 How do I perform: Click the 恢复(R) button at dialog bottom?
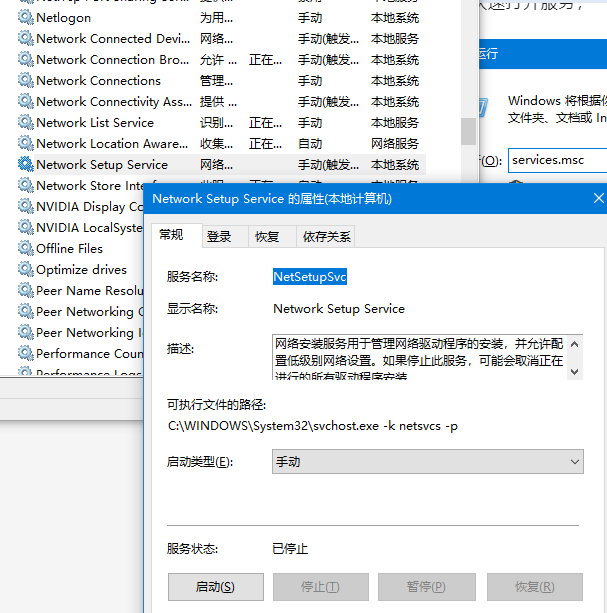535,587
